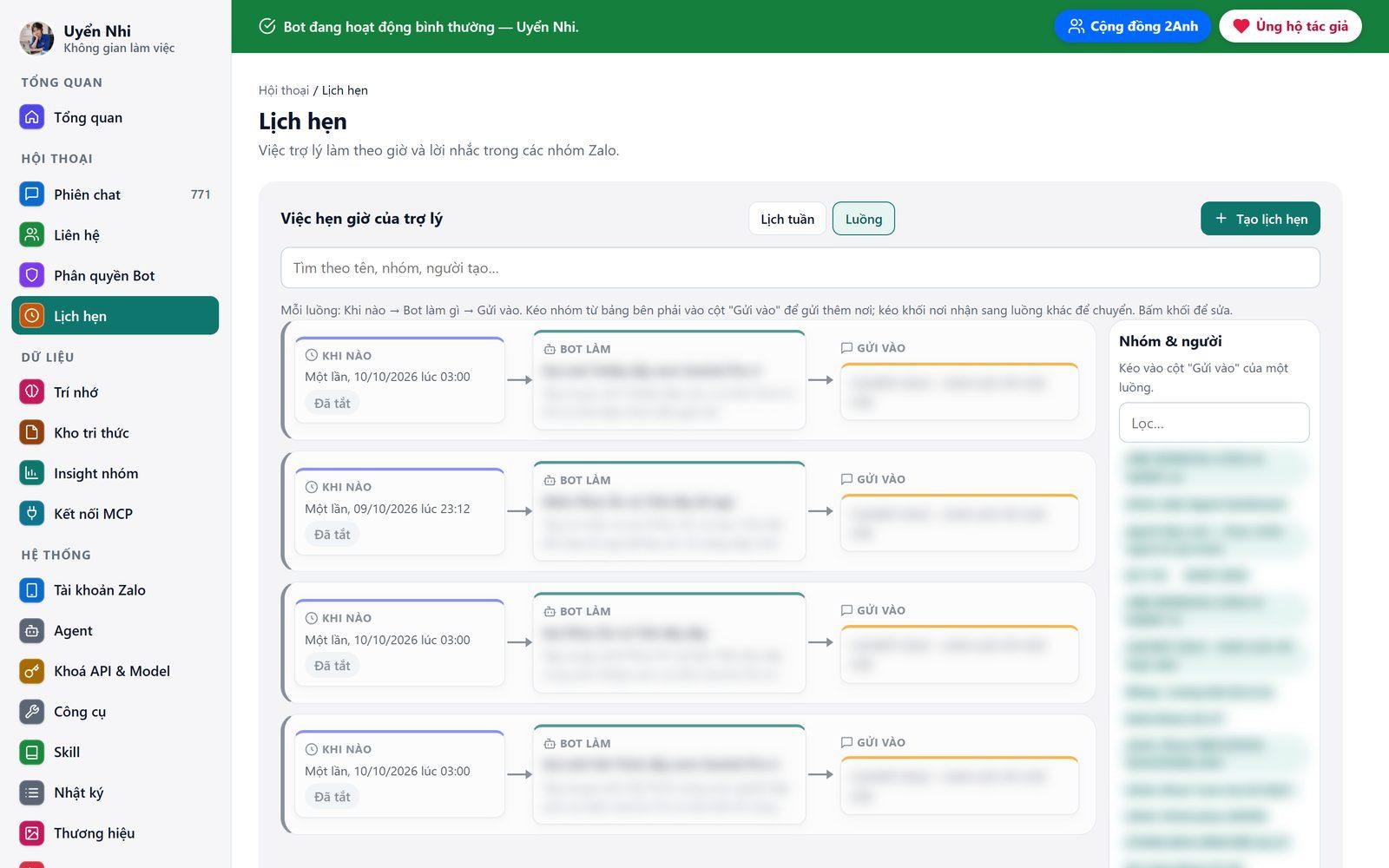Focus the Lọc filter field
Viewport: 1389px width, 868px height.
click(x=1214, y=423)
